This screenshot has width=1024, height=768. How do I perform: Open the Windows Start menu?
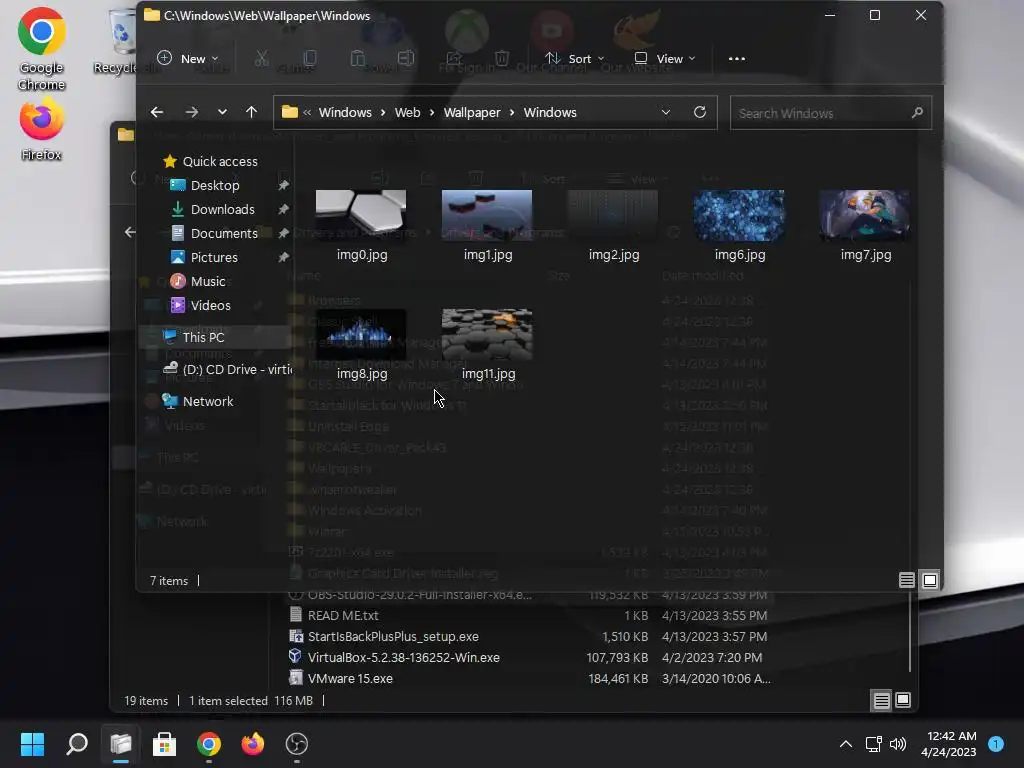click(x=32, y=744)
